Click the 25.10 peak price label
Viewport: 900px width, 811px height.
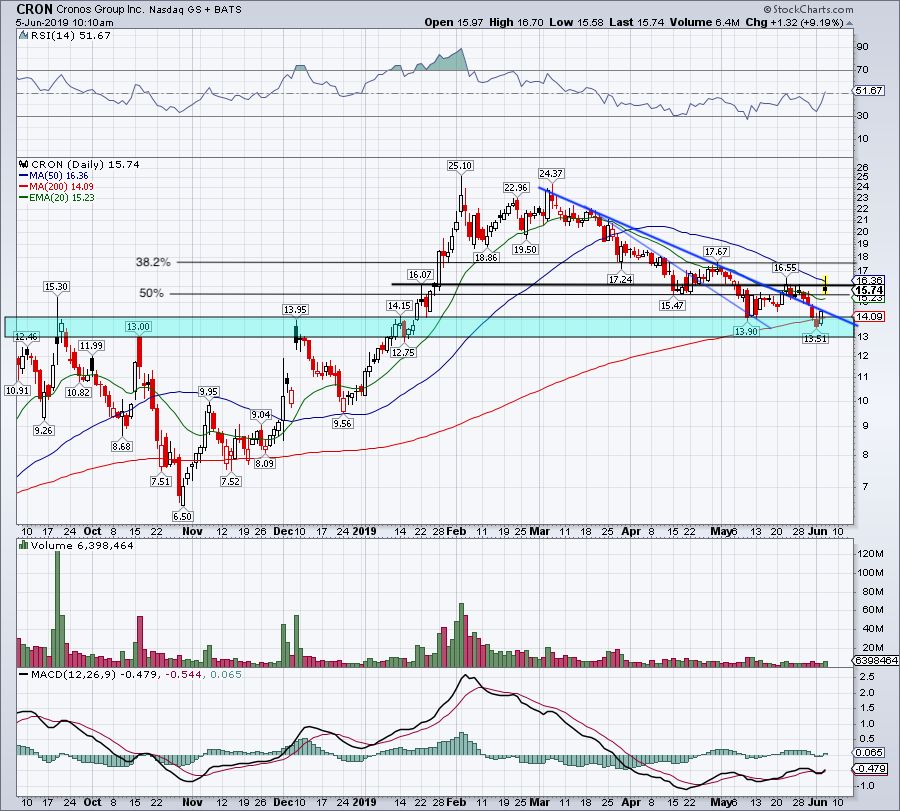tap(460, 165)
